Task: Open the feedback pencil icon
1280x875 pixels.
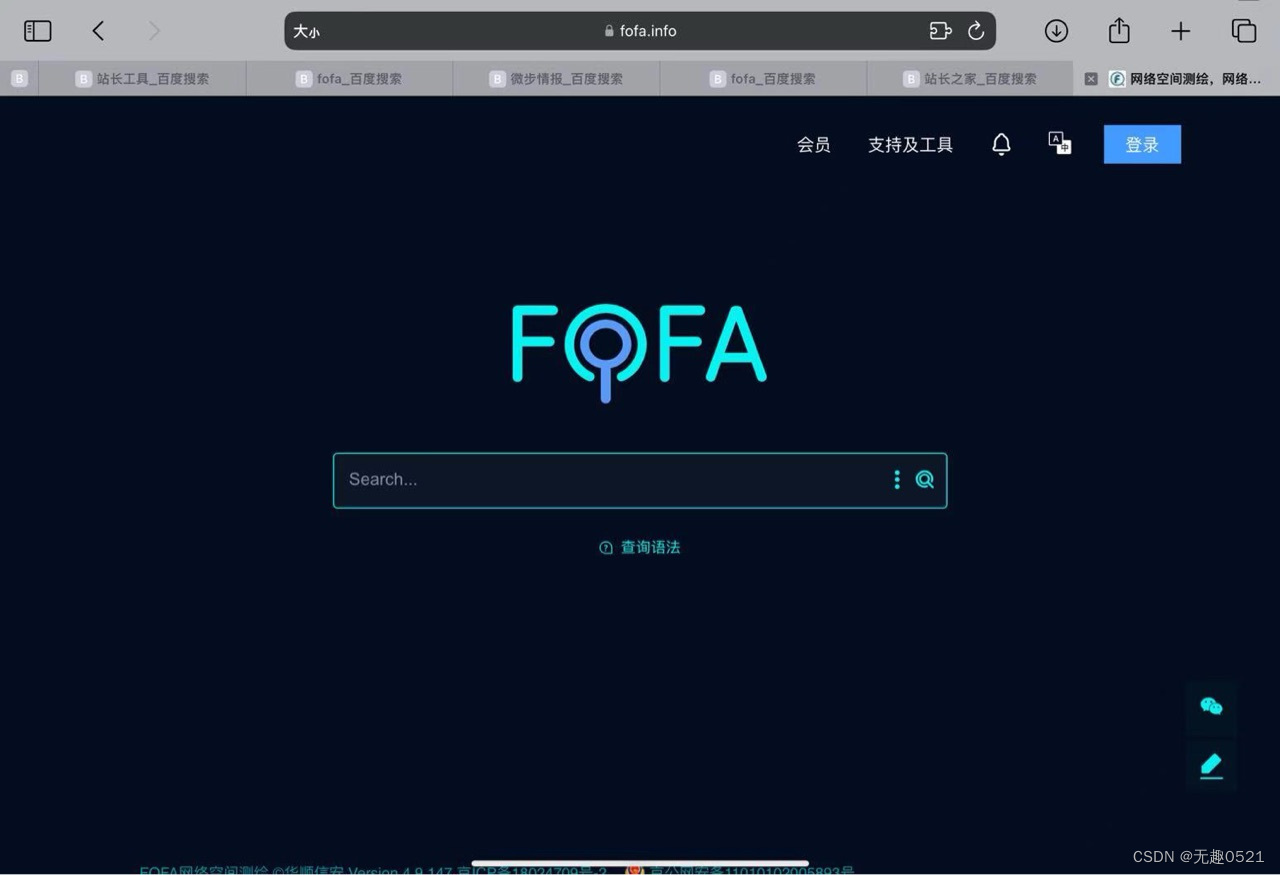Action: click(1211, 766)
